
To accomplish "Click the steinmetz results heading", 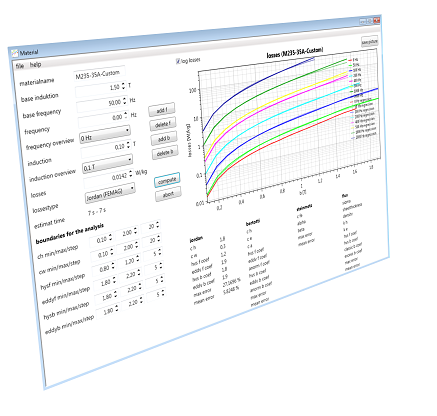I will click(304, 208).
